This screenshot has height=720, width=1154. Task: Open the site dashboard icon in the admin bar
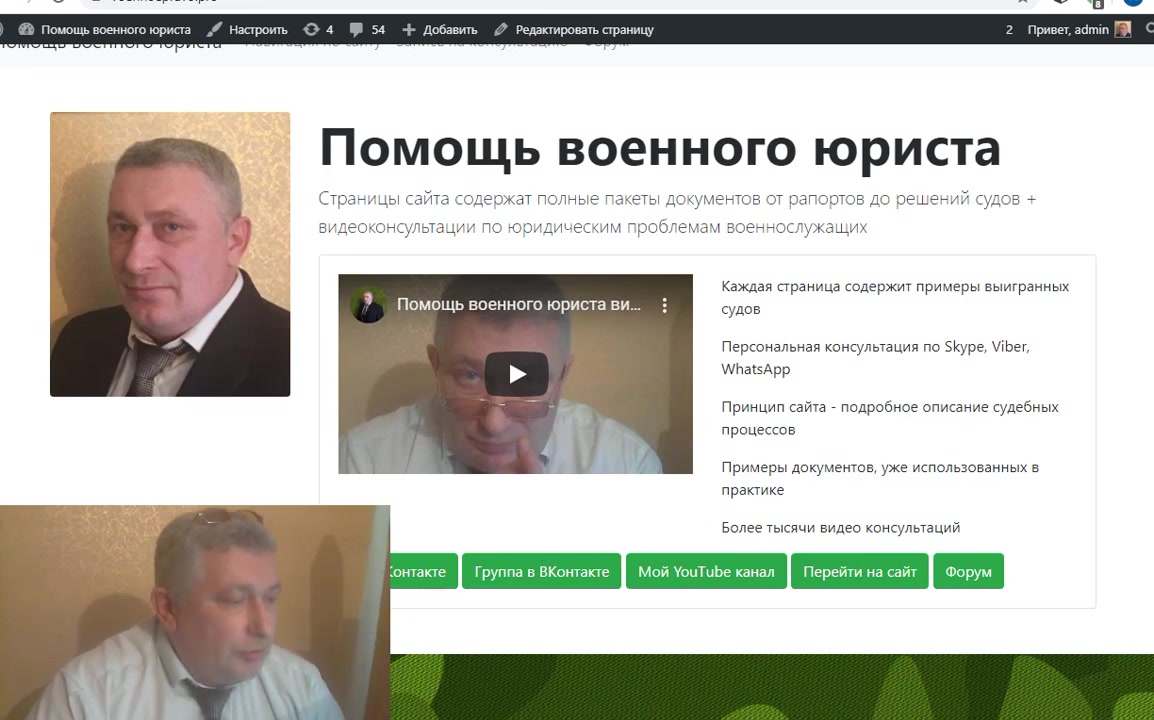click(x=26, y=29)
